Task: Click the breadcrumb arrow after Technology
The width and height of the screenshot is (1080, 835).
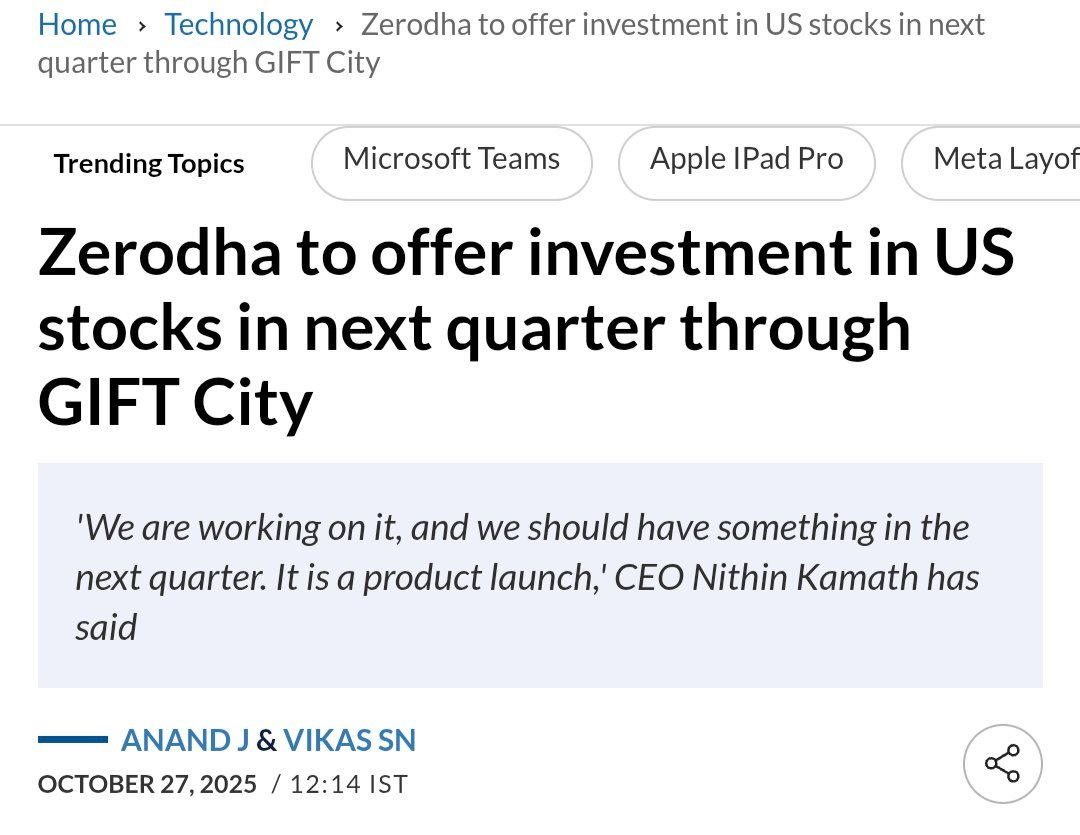Action: point(337,26)
